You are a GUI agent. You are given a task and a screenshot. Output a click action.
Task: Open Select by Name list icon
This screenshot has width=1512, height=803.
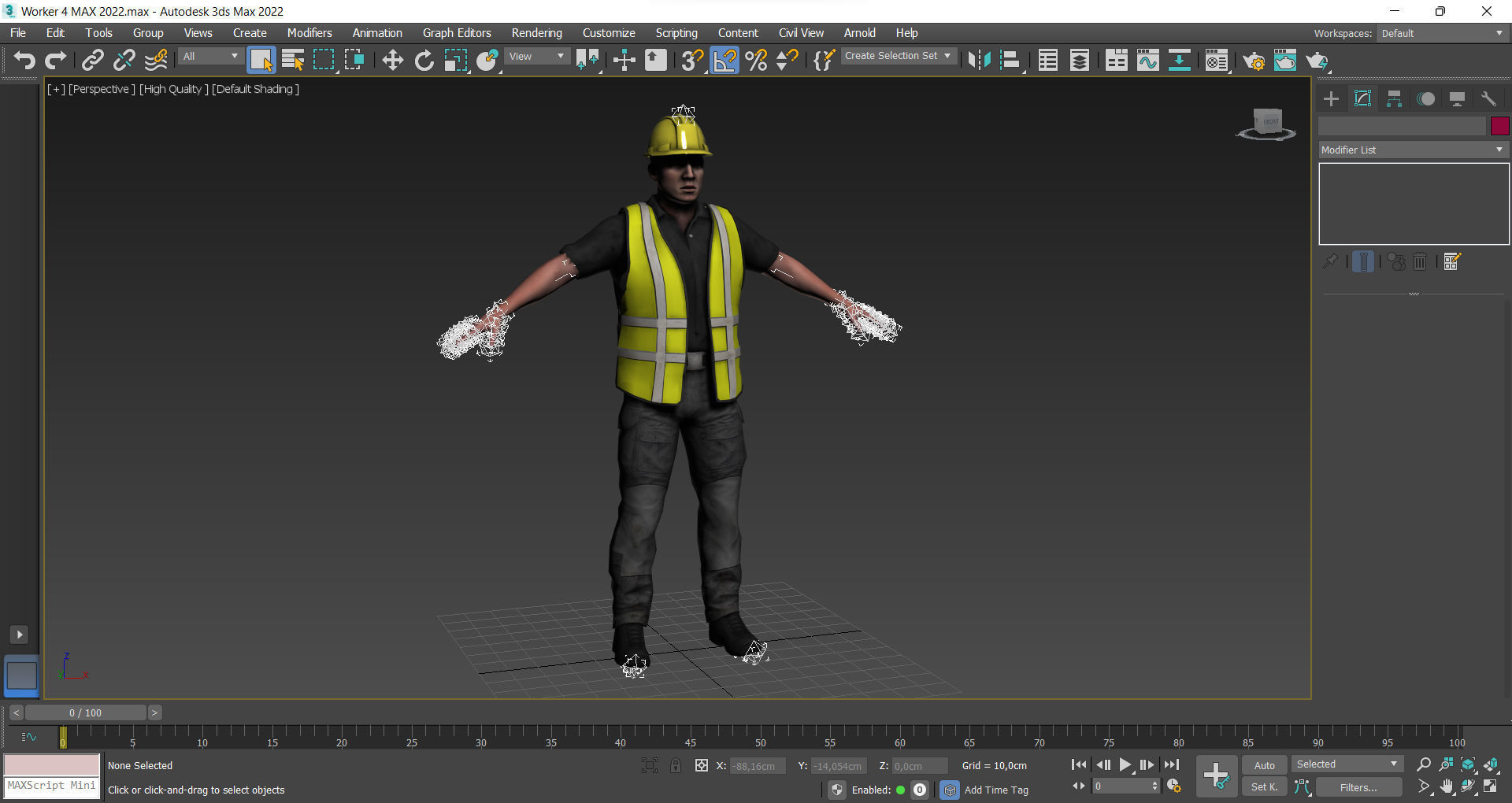pos(292,61)
